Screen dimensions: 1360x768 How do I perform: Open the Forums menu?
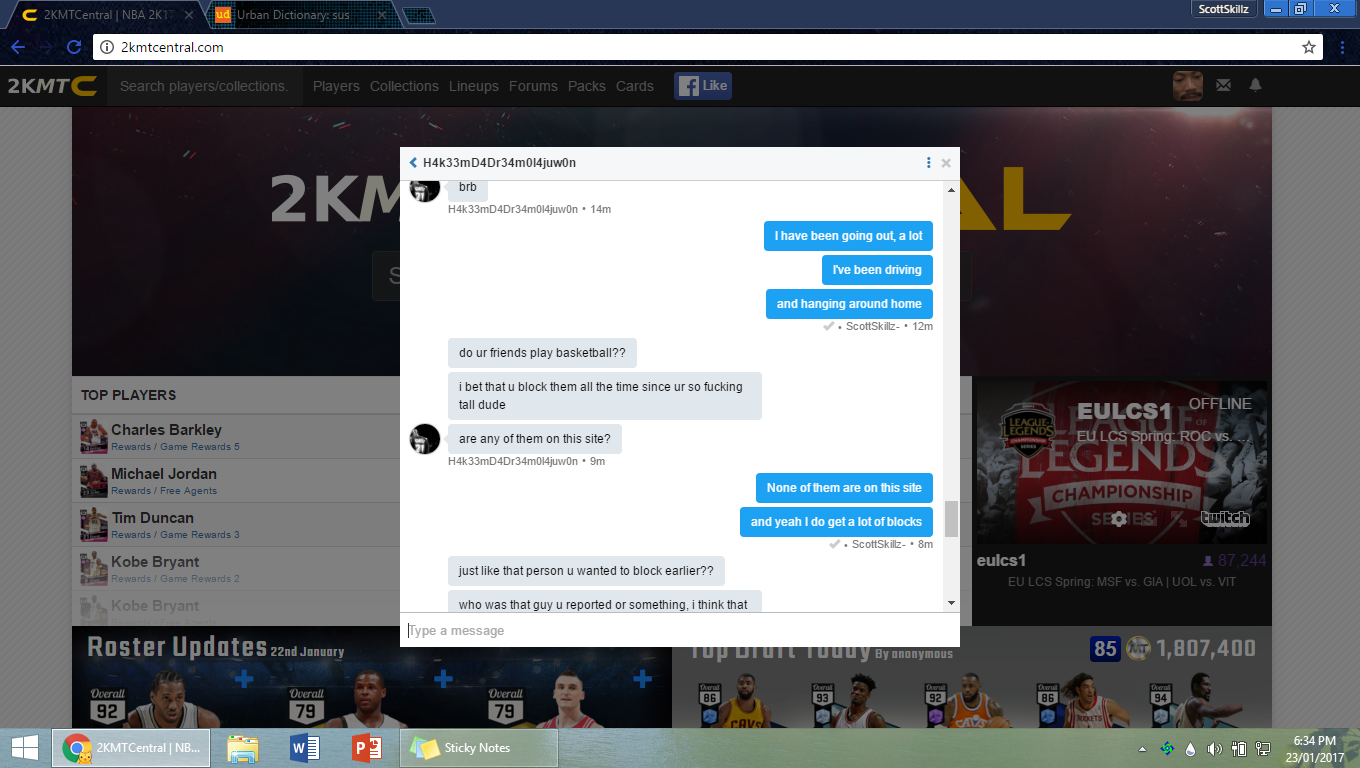coord(533,86)
